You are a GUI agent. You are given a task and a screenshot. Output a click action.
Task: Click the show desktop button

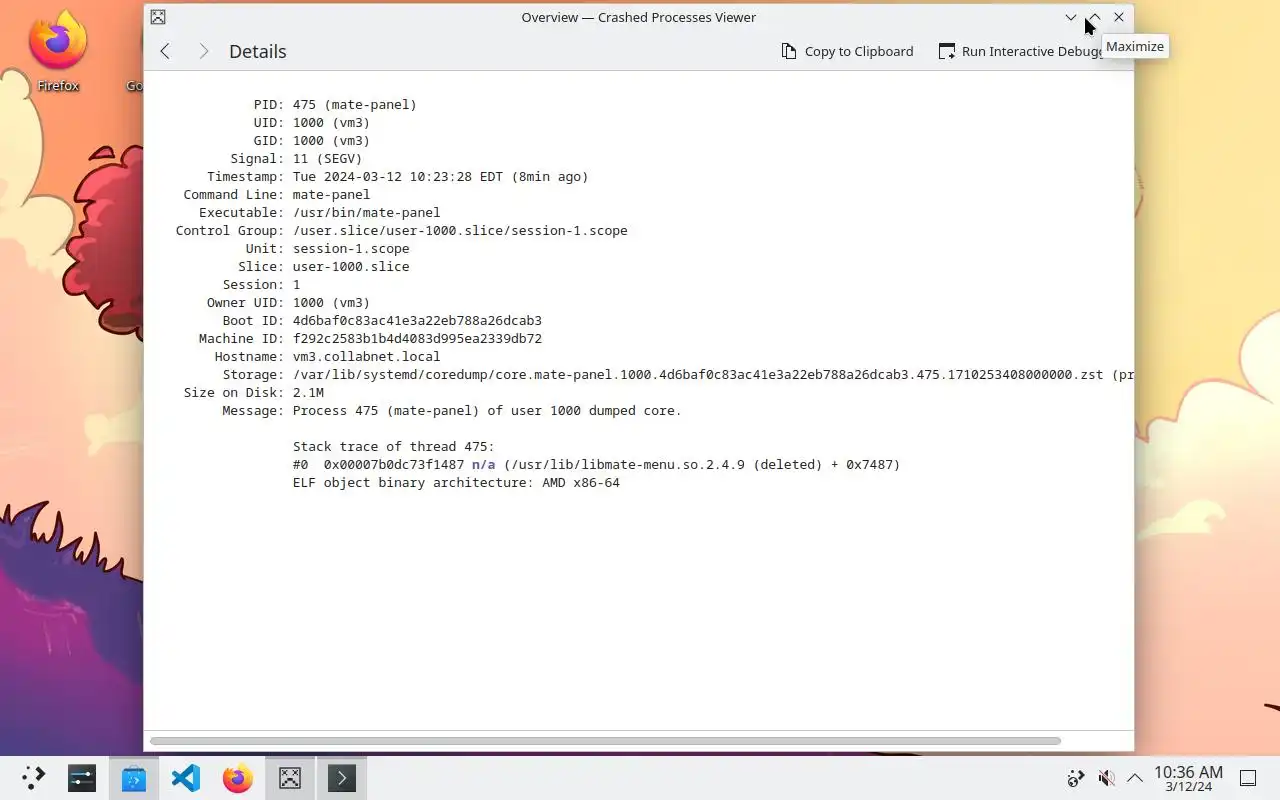(1248, 778)
